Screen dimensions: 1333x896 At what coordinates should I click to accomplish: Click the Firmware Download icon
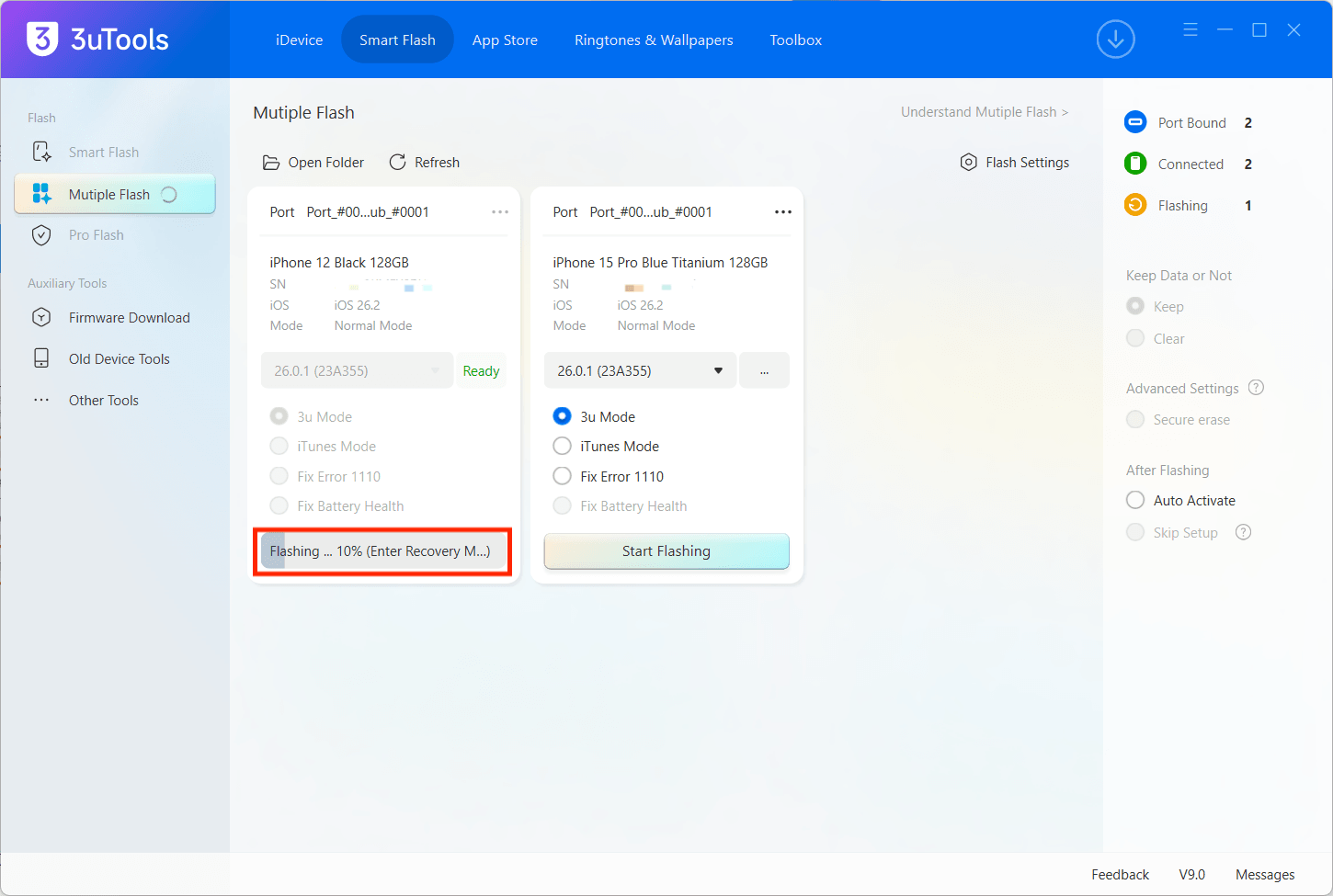pos(41,317)
